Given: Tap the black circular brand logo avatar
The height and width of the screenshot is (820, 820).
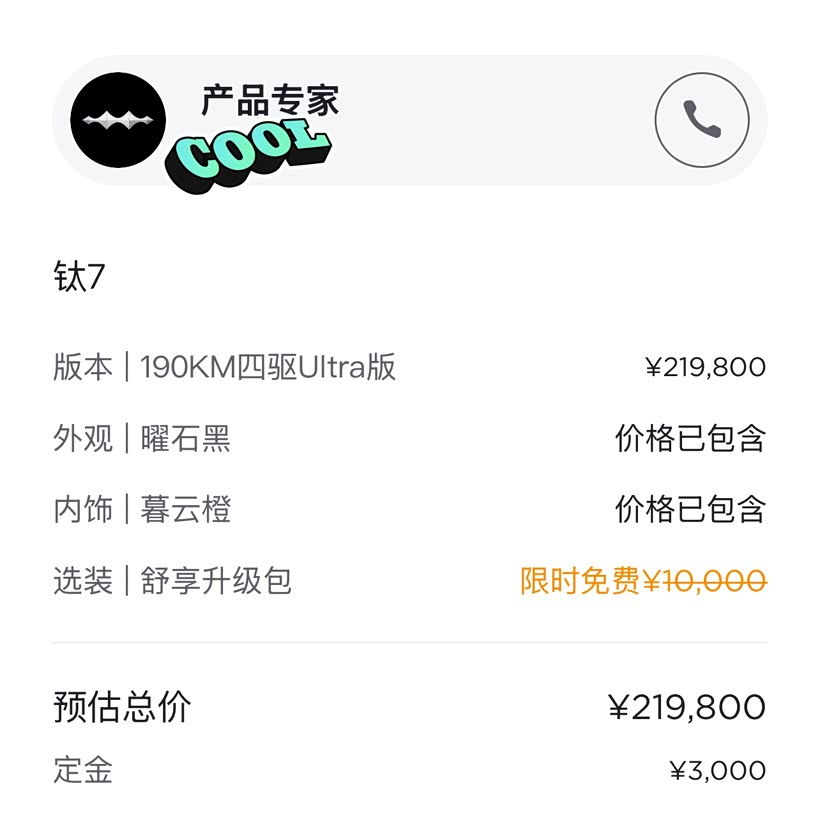Looking at the screenshot, I should [x=118, y=120].
